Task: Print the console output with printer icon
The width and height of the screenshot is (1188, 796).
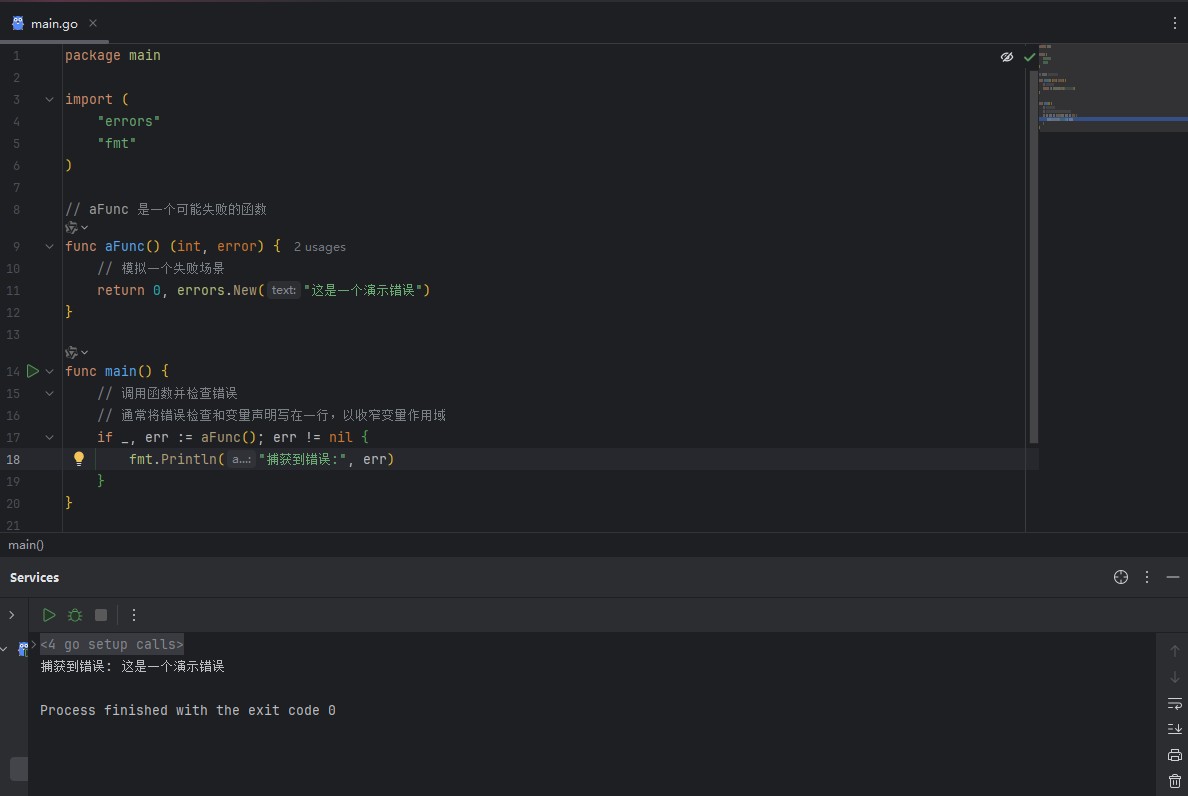Action: pyautogui.click(x=1175, y=755)
